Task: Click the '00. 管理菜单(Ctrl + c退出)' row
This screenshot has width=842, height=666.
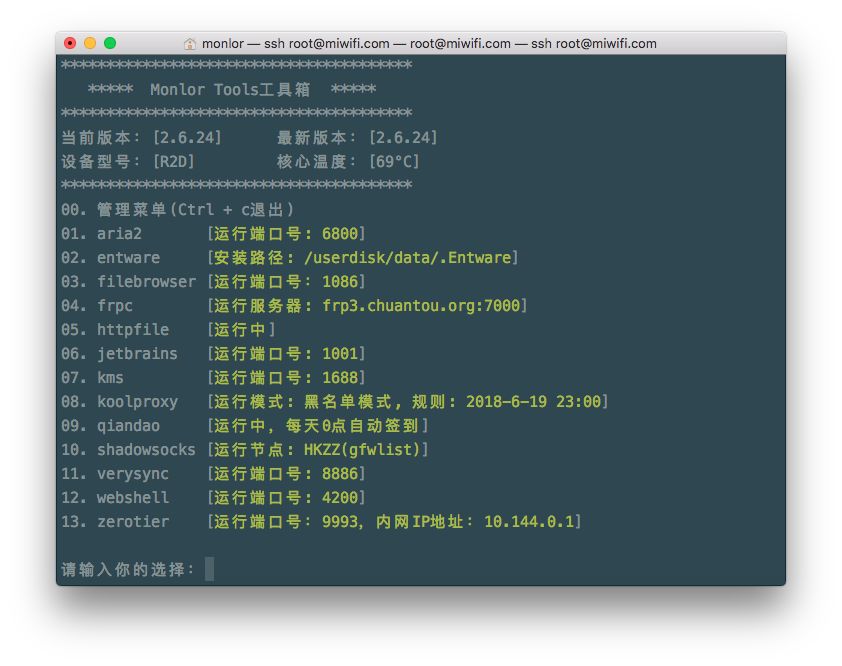Action: (x=178, y=209)
